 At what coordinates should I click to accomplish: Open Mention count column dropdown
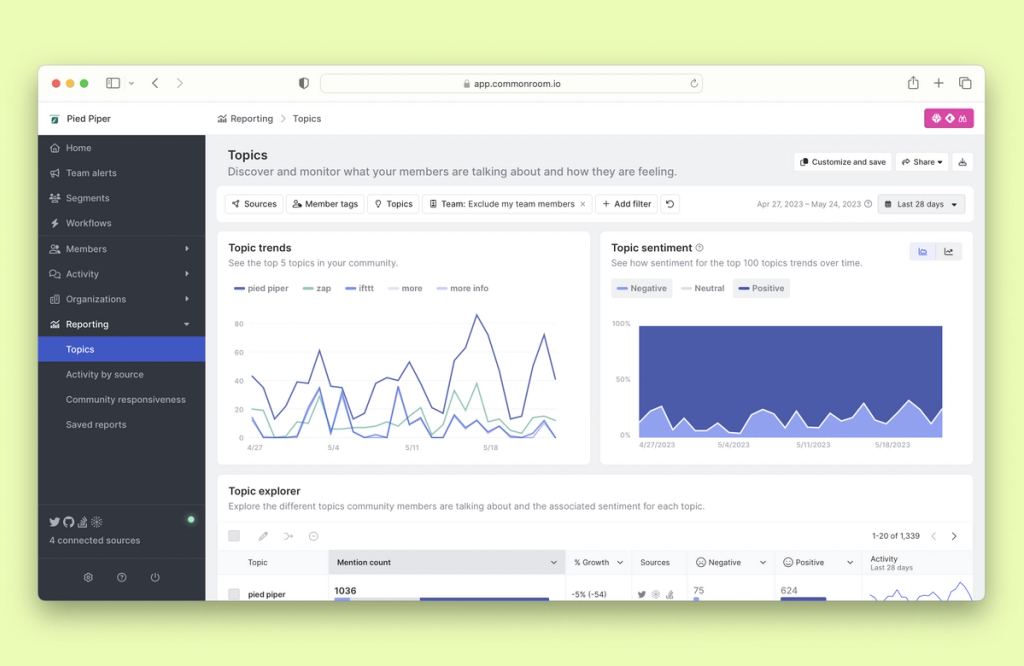point(553,562)
